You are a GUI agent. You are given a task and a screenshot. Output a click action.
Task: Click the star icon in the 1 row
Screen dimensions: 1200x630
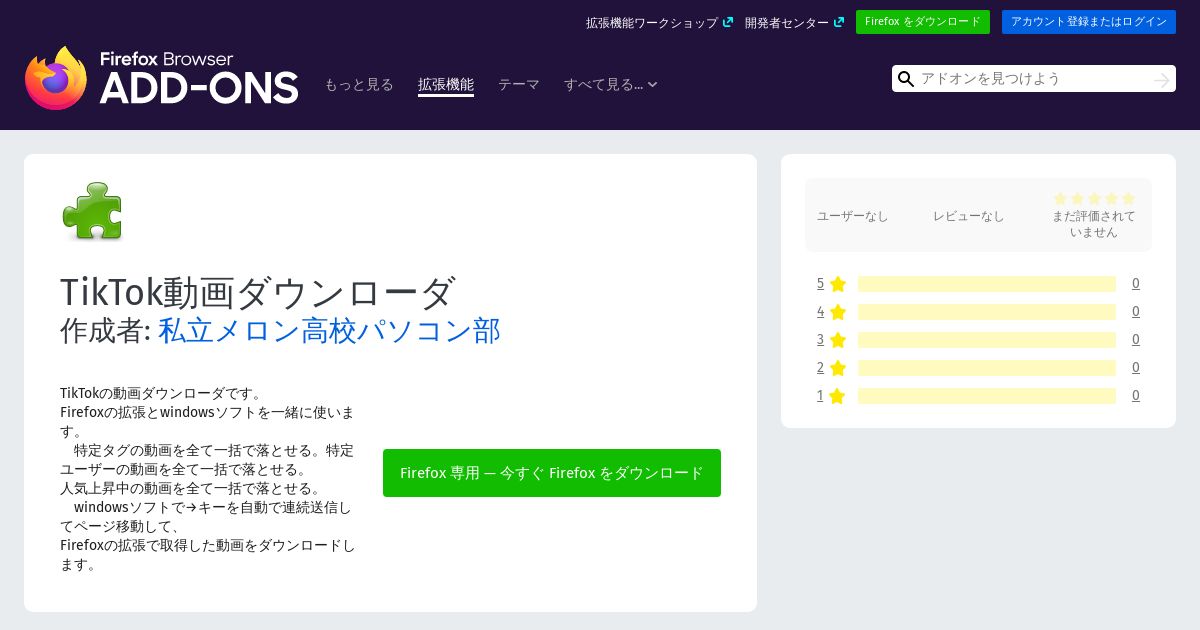pos(838,396)
